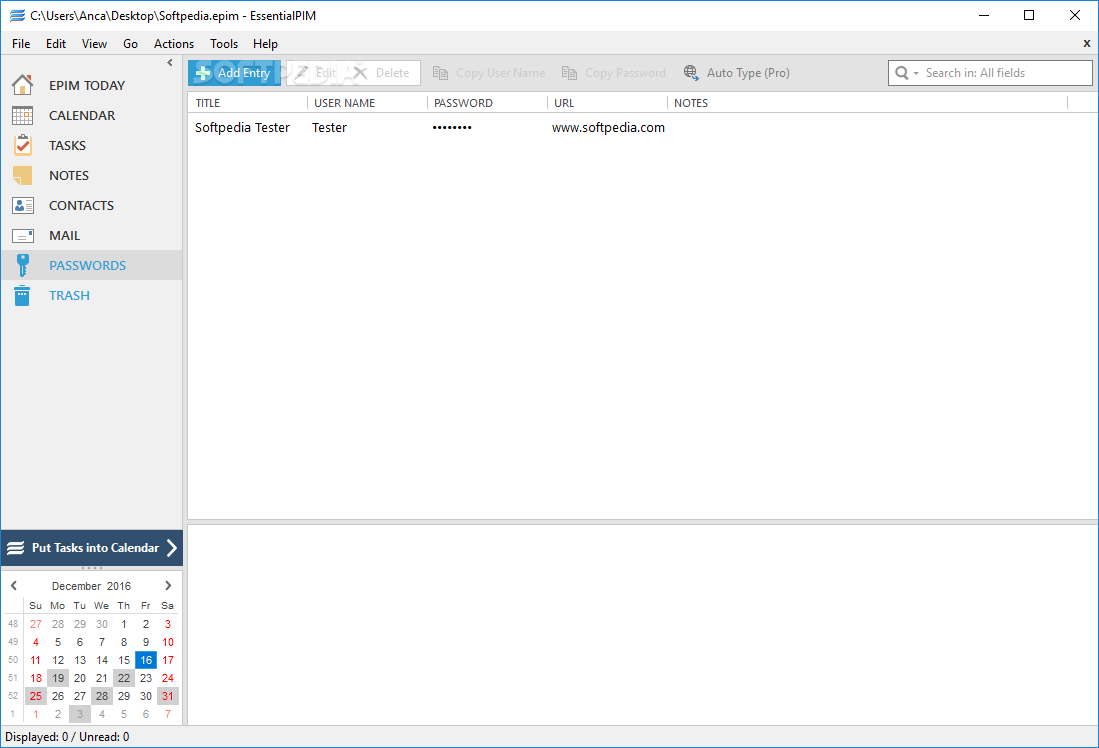Select December 16 in mini calendar
This screenshot has width=1099, height=748.
point(146,660)
